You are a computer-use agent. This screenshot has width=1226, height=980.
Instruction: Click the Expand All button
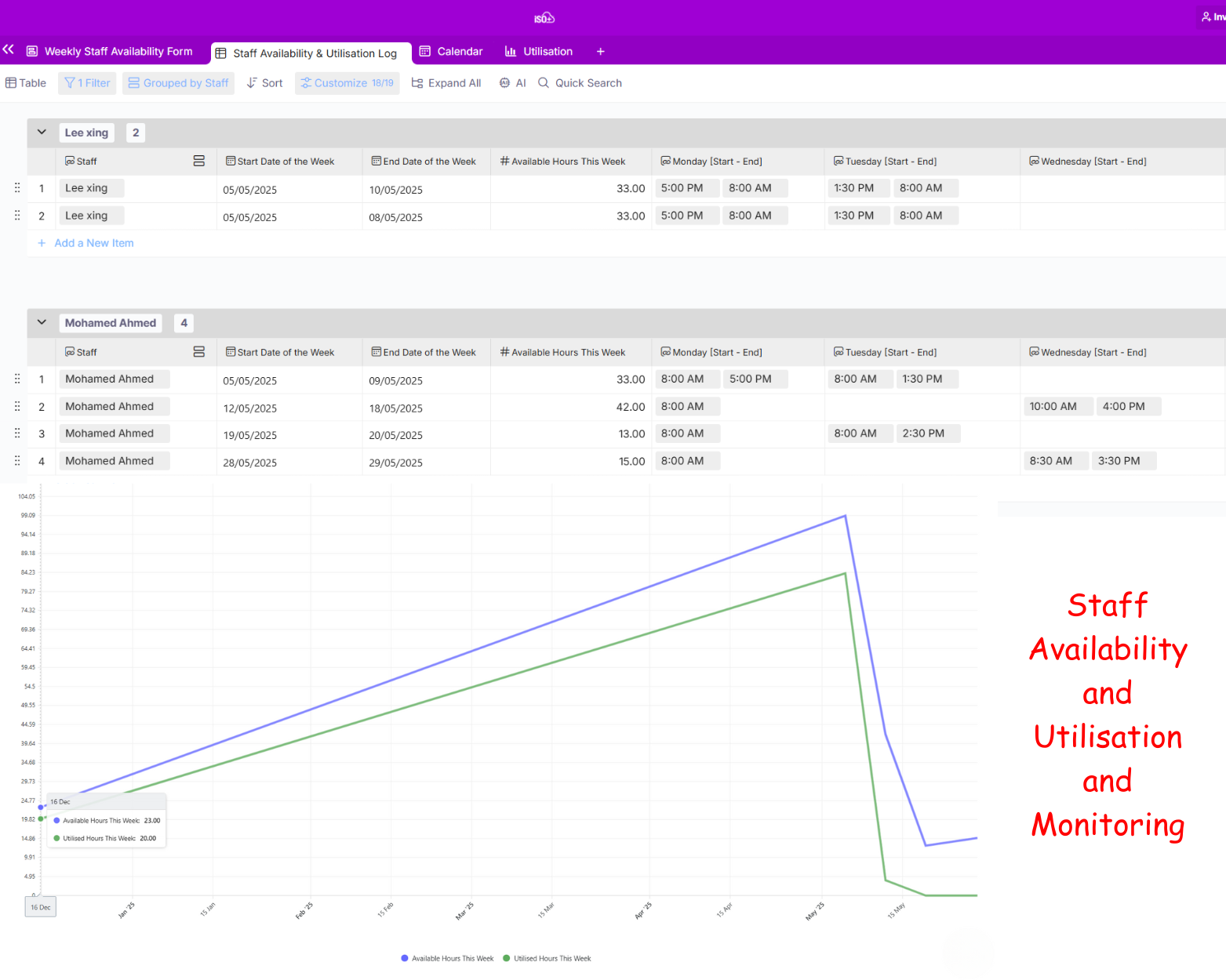point(446,83)
